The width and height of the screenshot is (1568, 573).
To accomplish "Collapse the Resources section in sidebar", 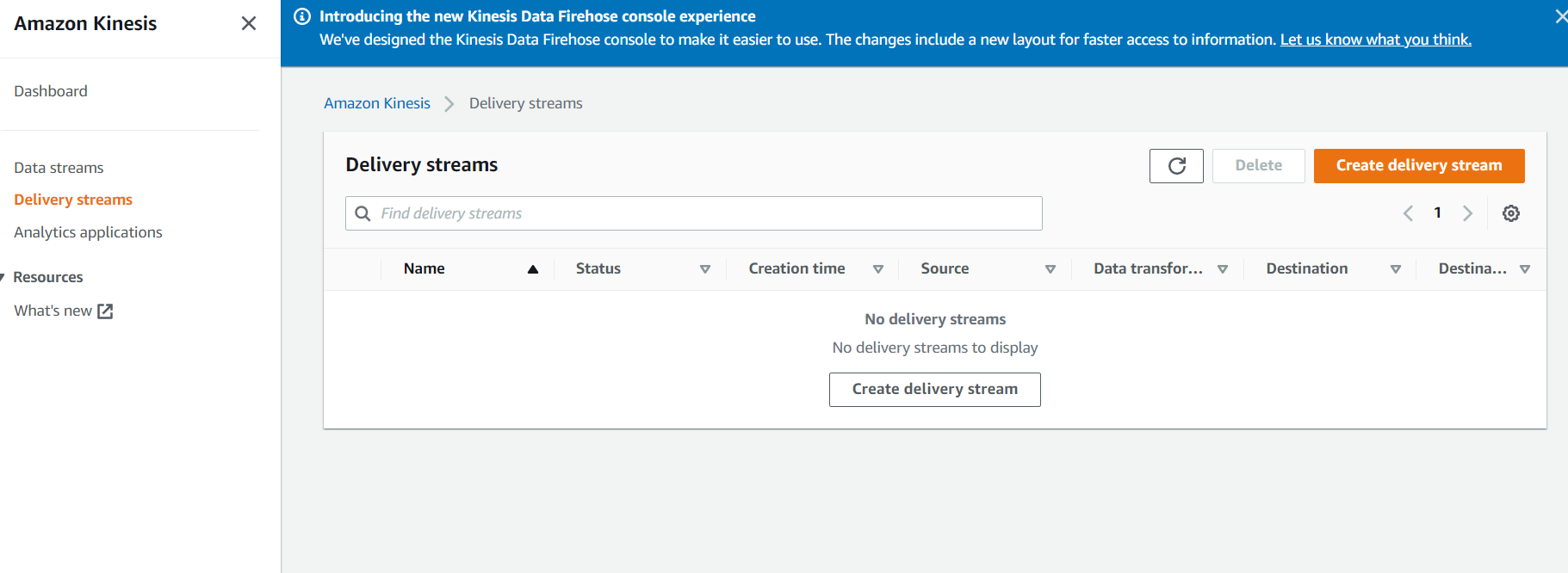I will pos(3,277).
